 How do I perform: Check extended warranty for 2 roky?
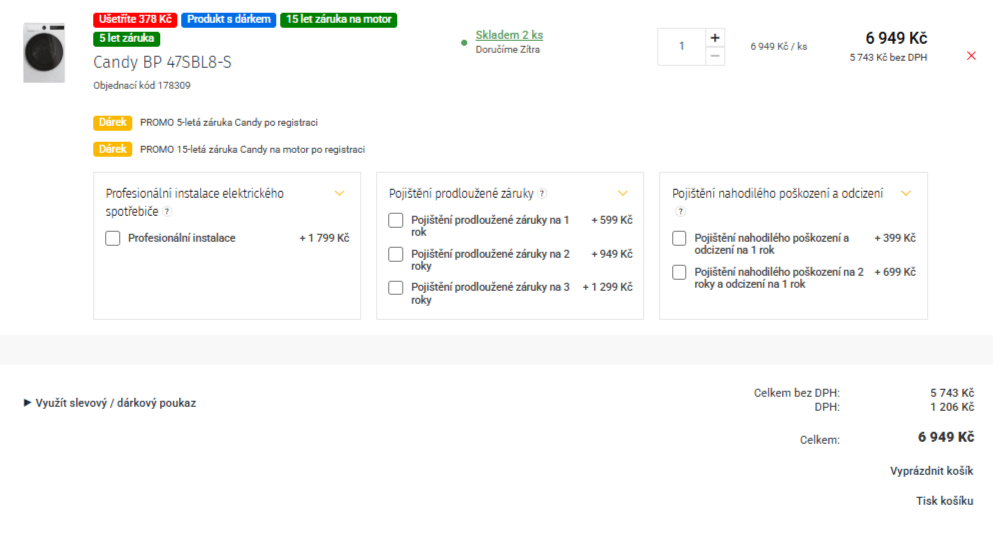tap(396, 254)
